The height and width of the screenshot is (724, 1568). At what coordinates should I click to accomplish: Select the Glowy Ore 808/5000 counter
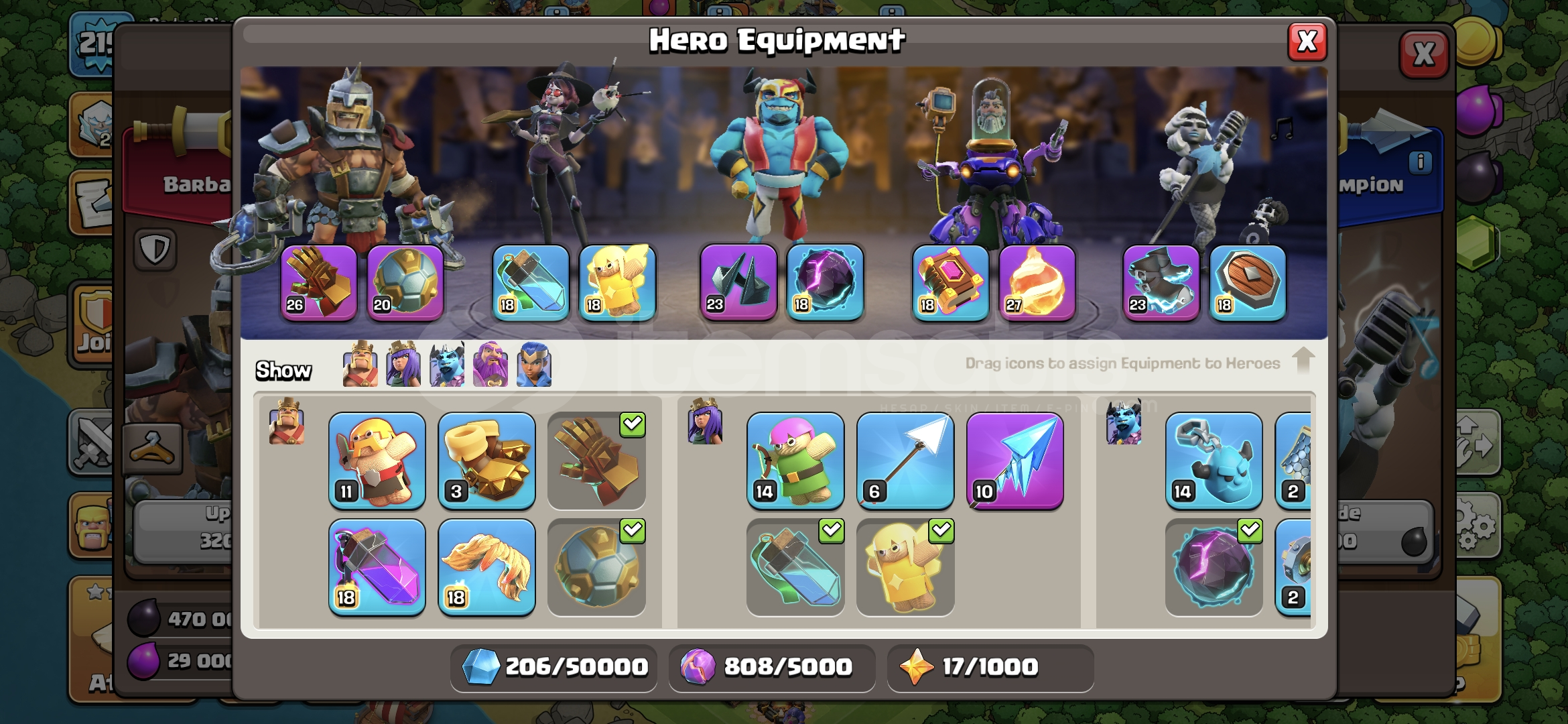pos(772,667)
